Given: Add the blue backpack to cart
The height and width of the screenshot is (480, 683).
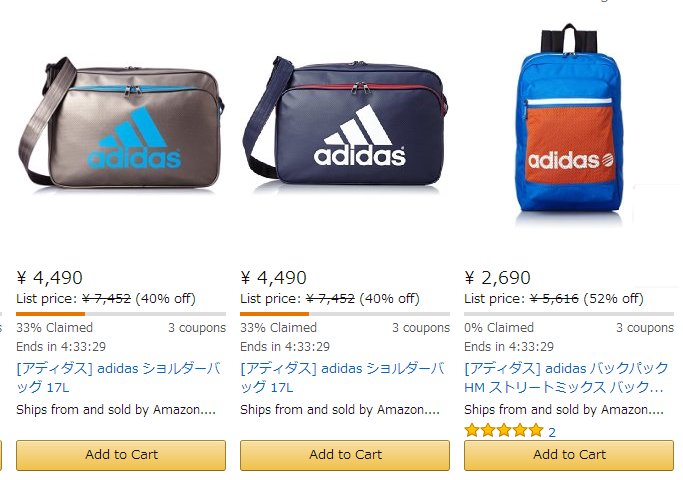Looking at the screenshot, I should click(569, 454).
